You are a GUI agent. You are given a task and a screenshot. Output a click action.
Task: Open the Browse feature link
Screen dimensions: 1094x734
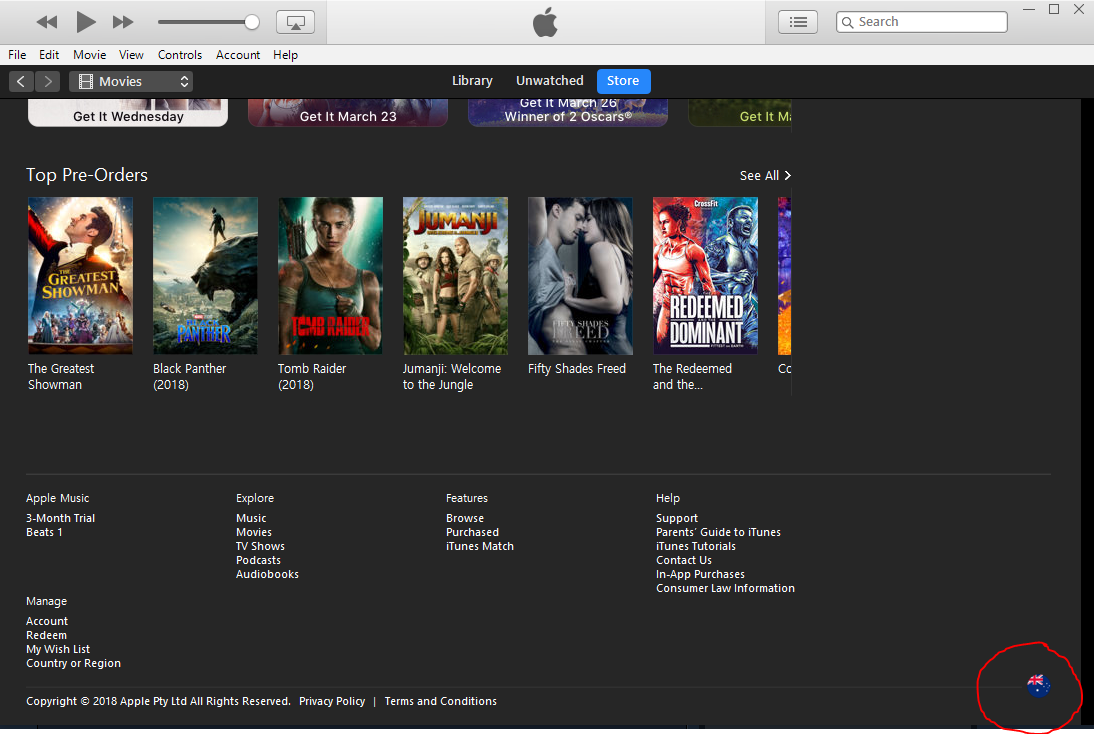(x=465, y=518)
